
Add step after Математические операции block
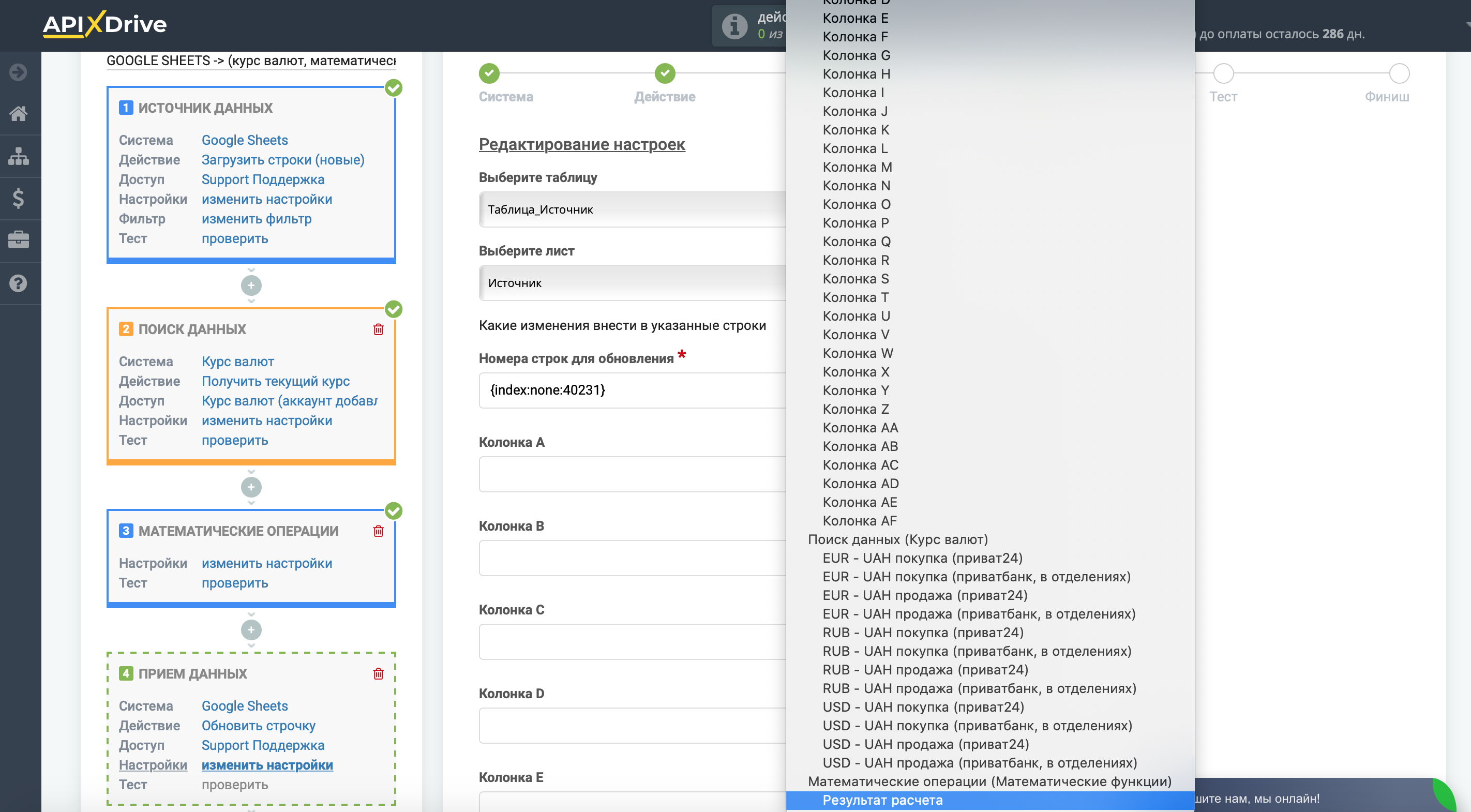(x=251, y=630)
